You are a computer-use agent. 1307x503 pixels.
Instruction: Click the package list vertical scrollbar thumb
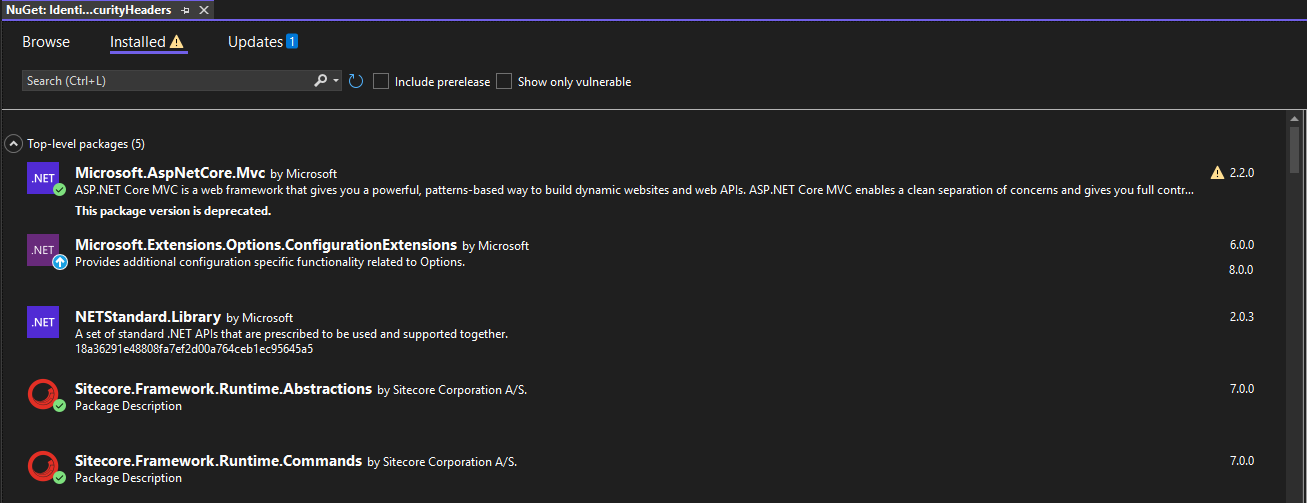pyautogui.click(x=1294, y=150)
